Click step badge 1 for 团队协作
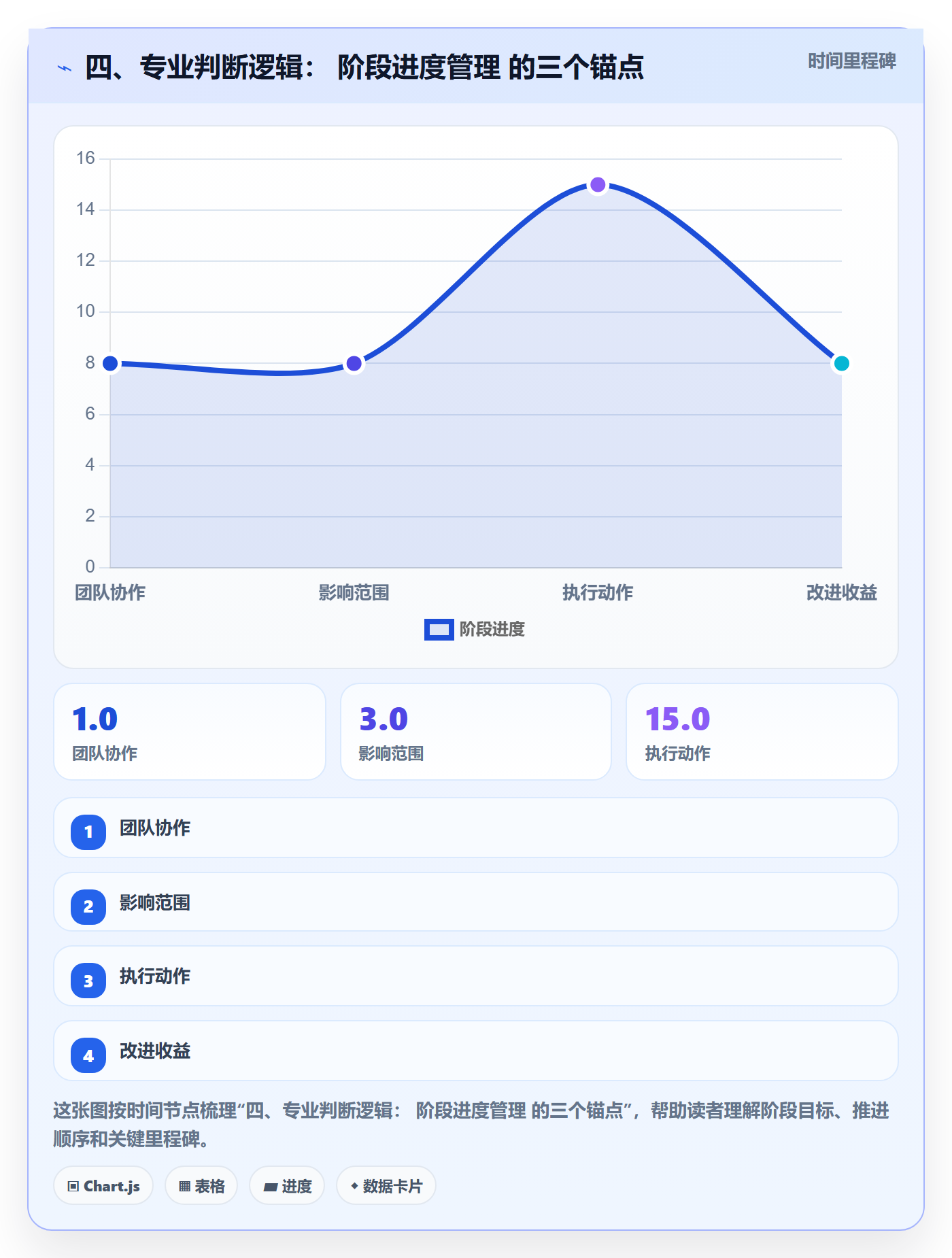Image resolution: width=952 pixels, height=1258 pixels. 88,832
